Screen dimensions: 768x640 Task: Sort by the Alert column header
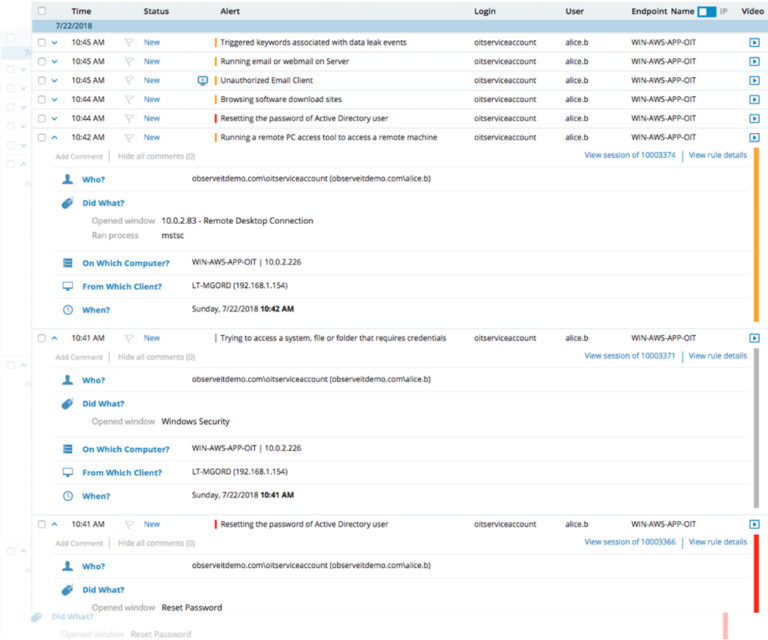tap(230, 11)
